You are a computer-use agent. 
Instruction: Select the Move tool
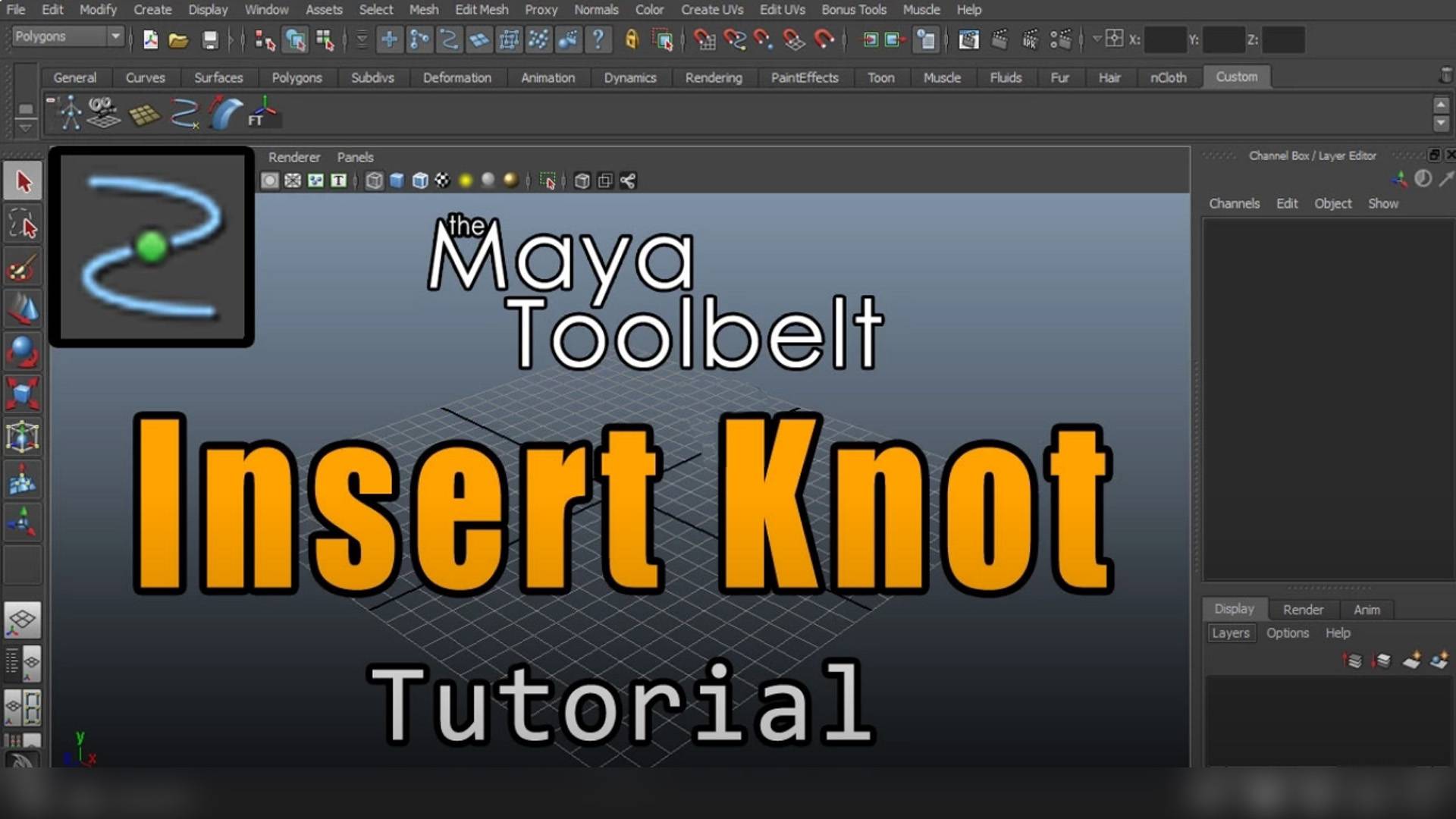point(23,309)
